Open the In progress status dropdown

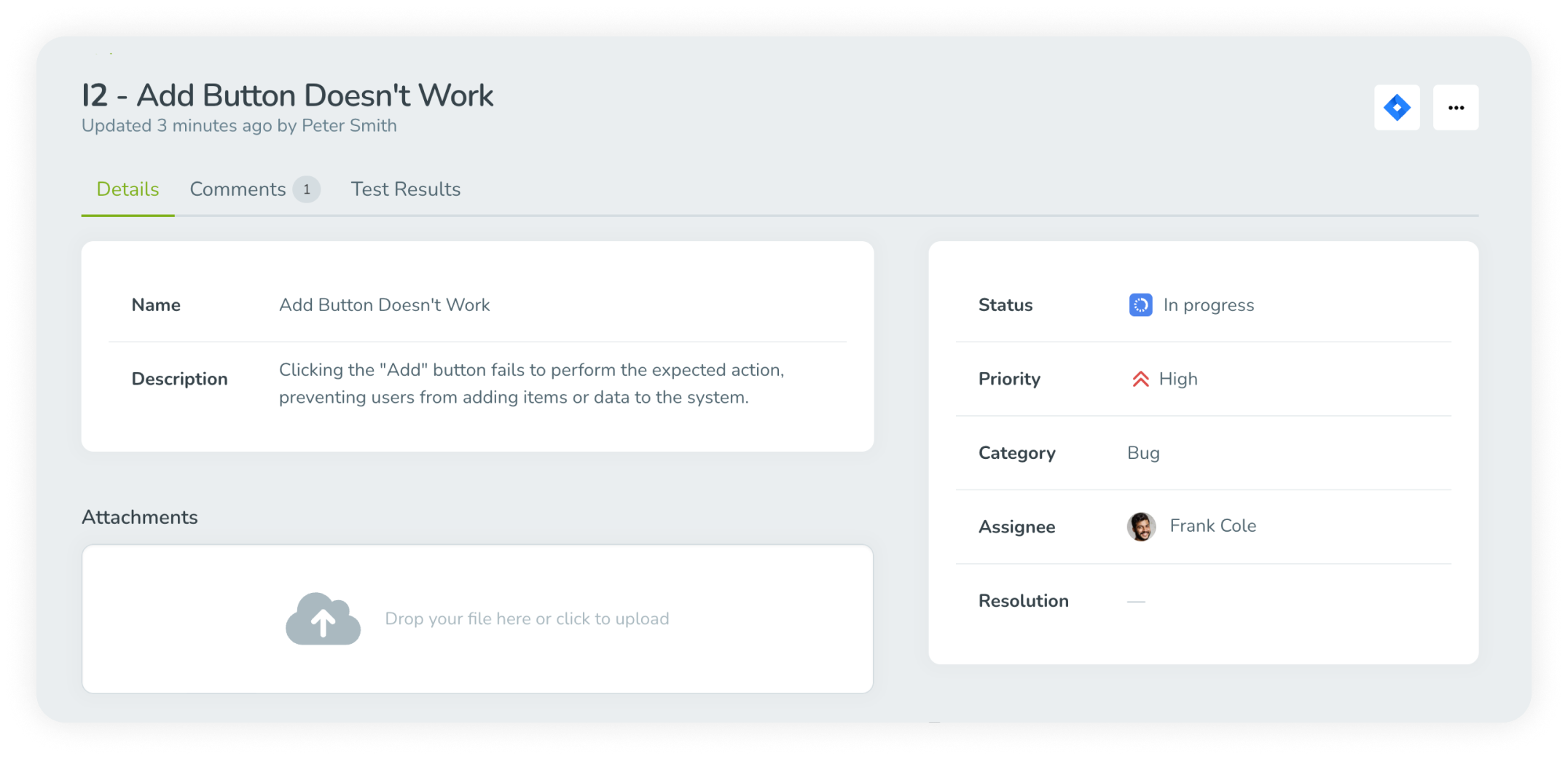[x=1191, y=304]
